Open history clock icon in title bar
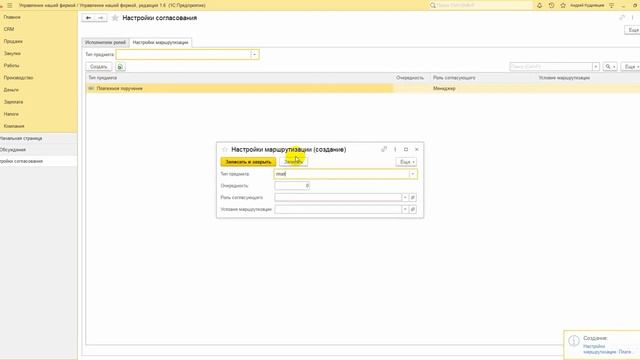Screen dimensions: 640x360 [551, 5]
